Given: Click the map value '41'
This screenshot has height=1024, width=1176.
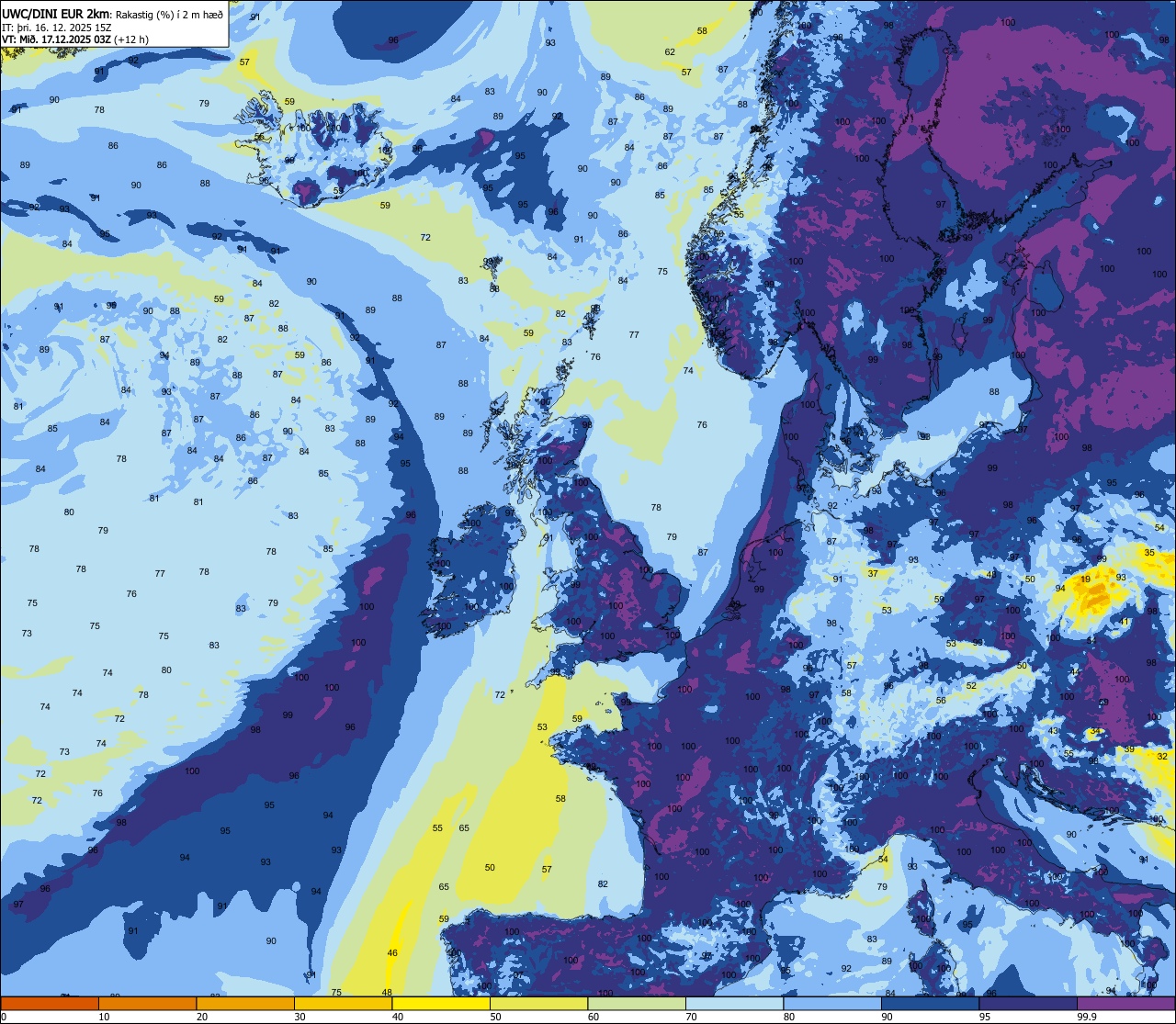Looking at the screenshot, I should coord(1125,622).
